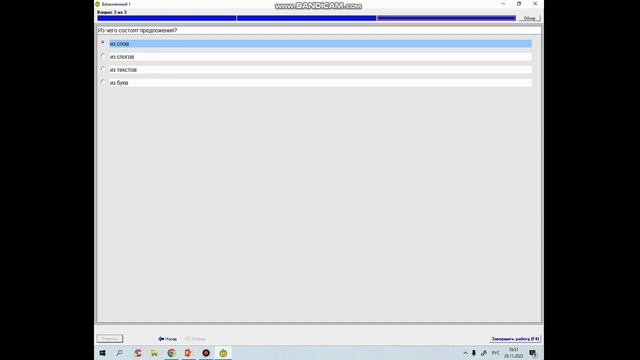This screenshot has height=360, width=640.
Task: Open the red swirl app on taskbar
Action: pyautogui.click(x=138, y=353)
